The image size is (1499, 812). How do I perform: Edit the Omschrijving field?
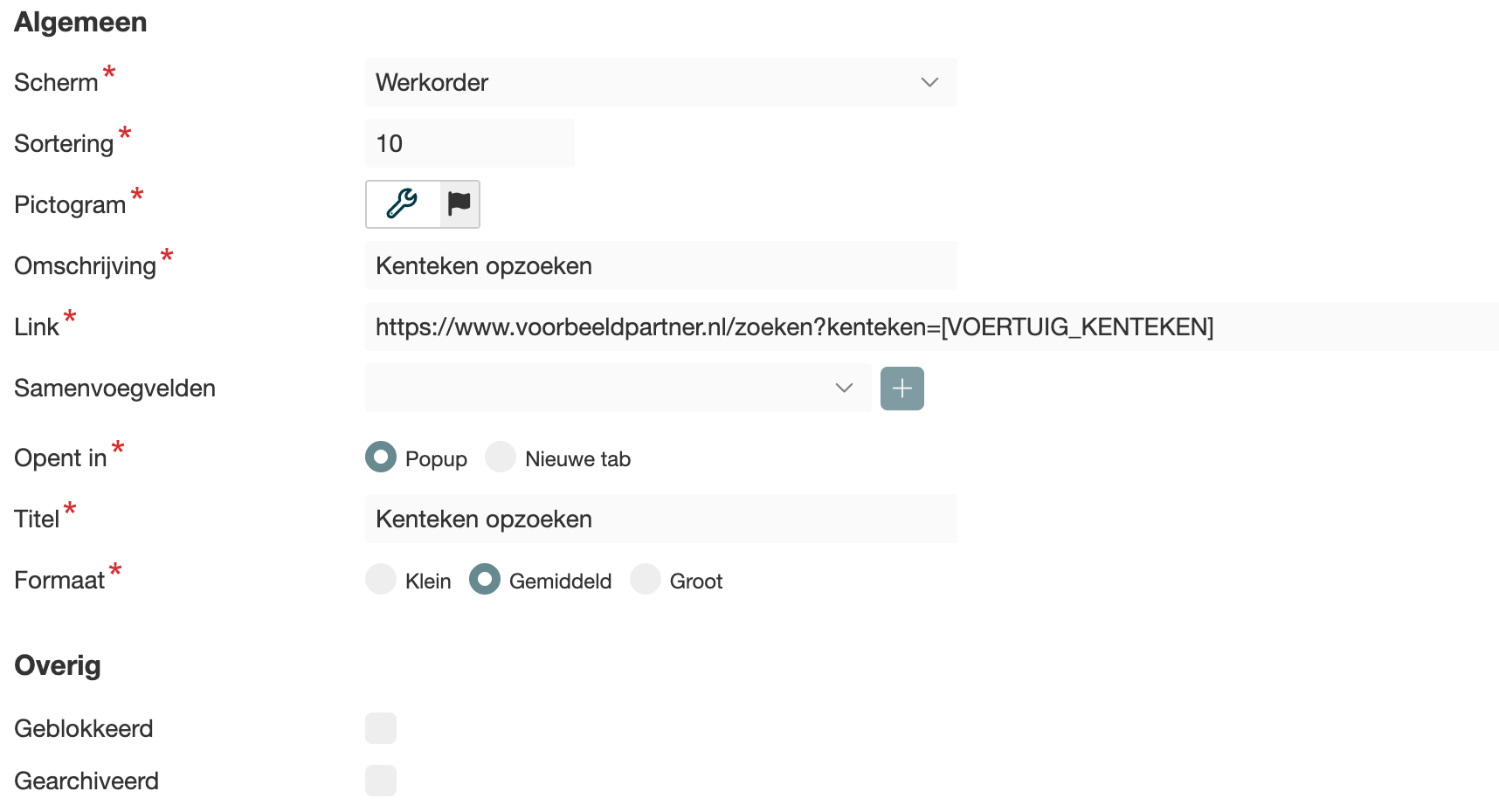[x=661, y=265]
